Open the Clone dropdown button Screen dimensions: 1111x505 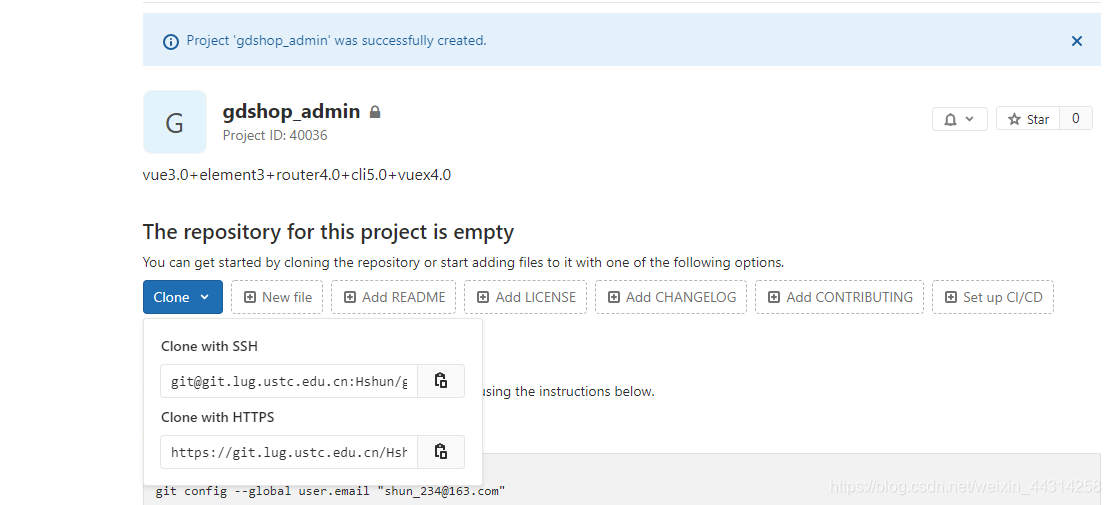pyautogui.click(x=183, y=297)
